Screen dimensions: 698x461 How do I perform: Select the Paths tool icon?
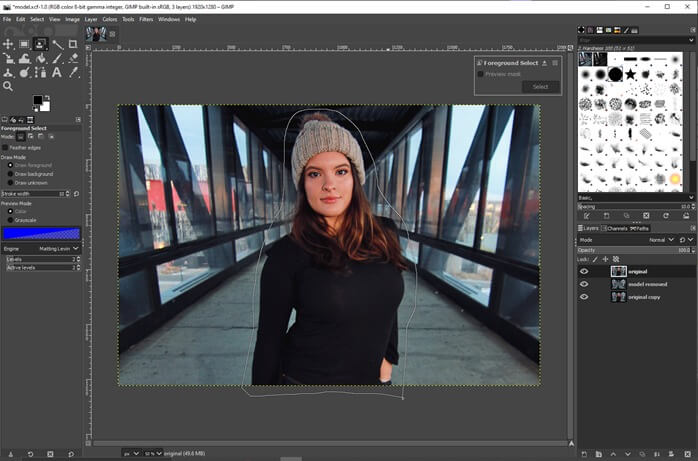[x=40, y=72]
